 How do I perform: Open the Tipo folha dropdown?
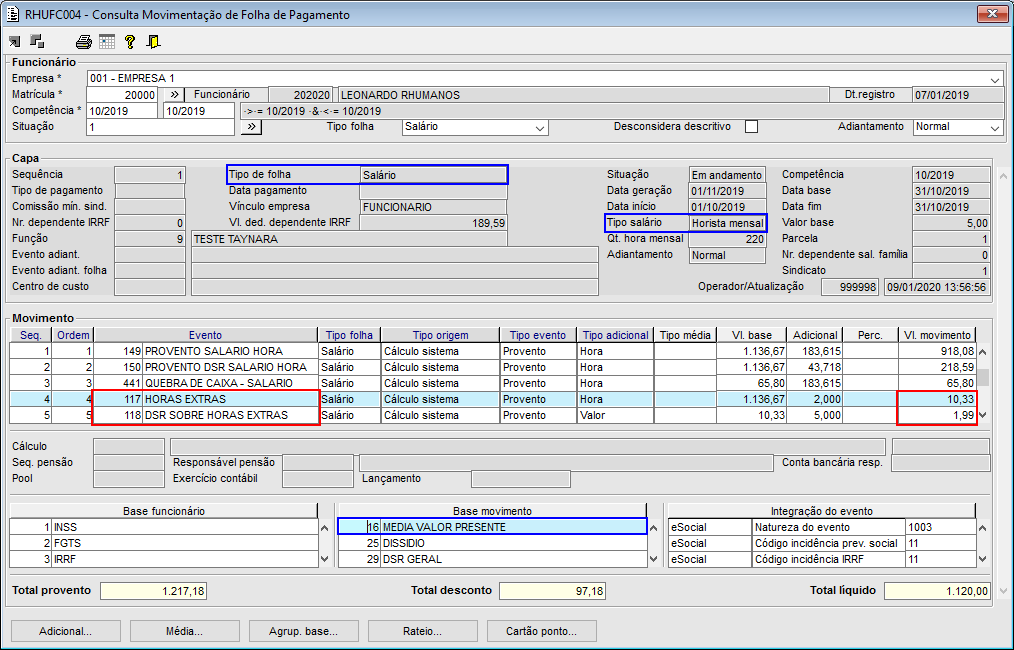(540, 128)
